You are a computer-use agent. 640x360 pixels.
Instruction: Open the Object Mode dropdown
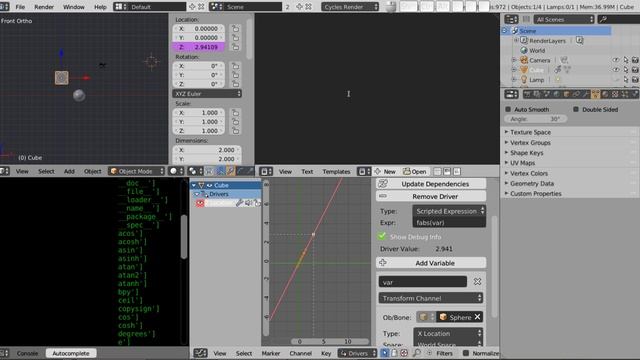point(136,171)
